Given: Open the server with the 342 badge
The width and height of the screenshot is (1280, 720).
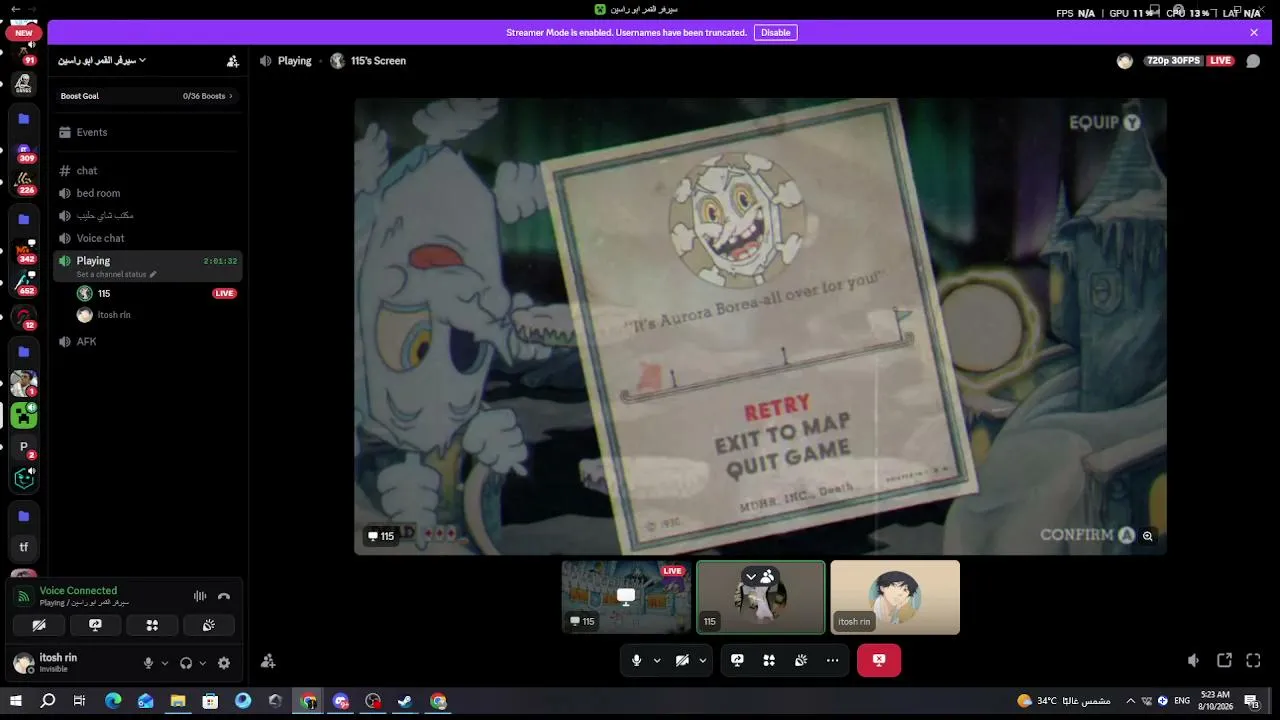Looking at the screenshot, I should [24, 252].
